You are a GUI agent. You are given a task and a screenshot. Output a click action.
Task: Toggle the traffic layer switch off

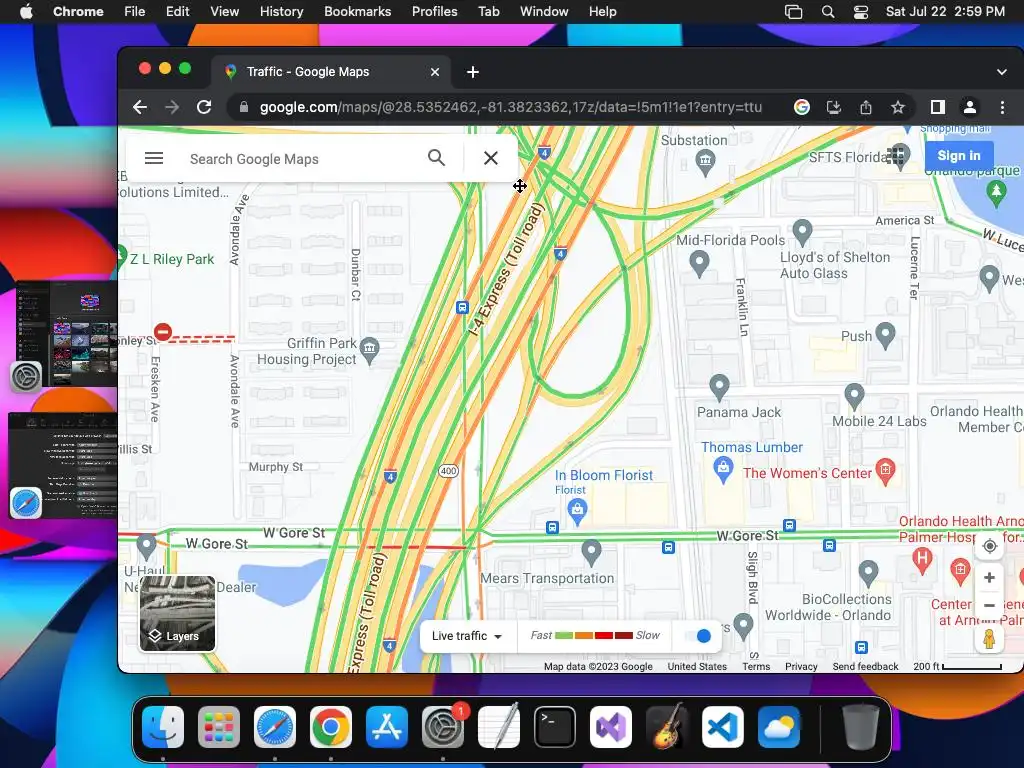pos(697,635)
